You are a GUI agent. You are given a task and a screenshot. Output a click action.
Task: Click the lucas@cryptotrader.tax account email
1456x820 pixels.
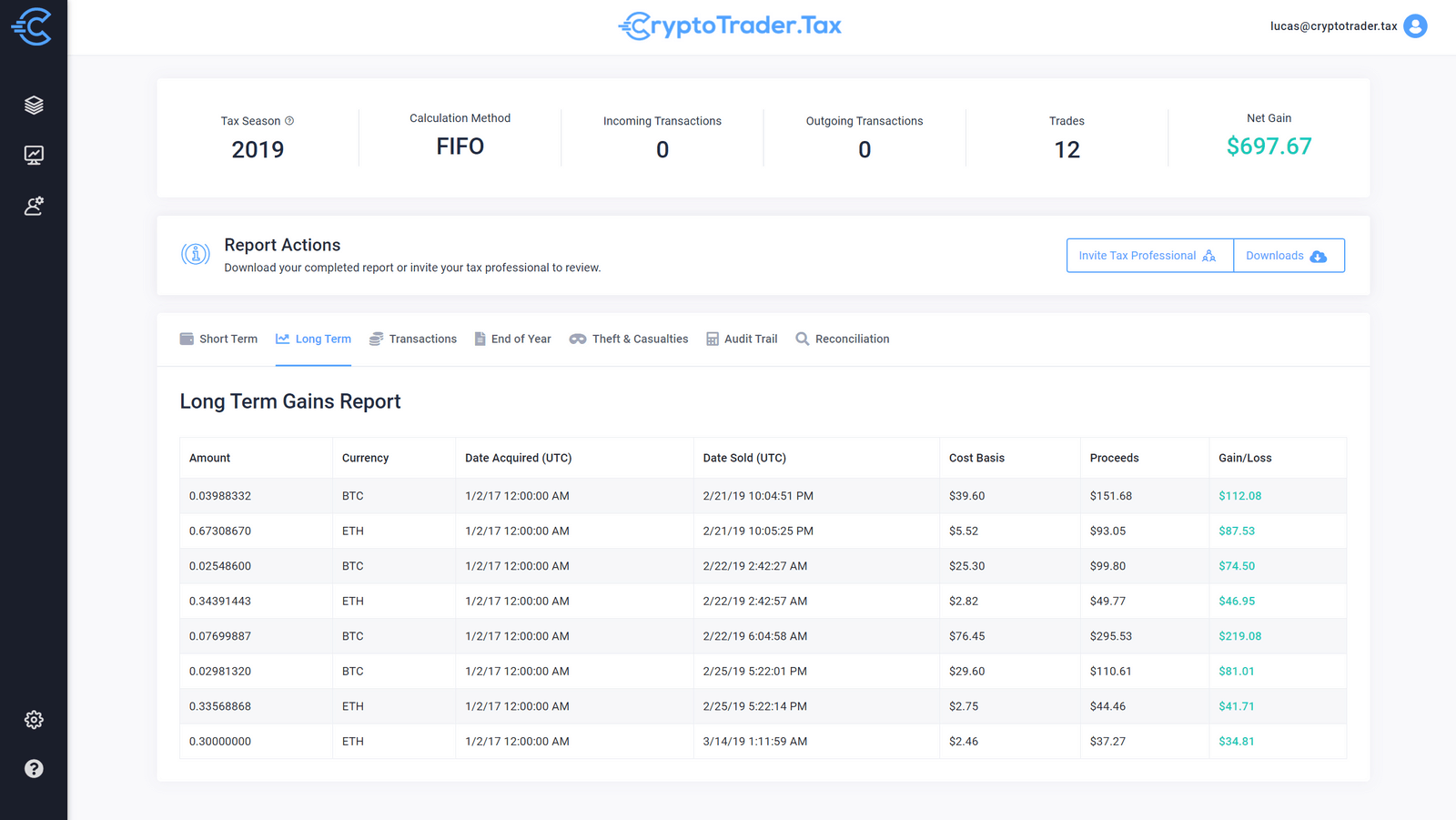click(1333, 26)
